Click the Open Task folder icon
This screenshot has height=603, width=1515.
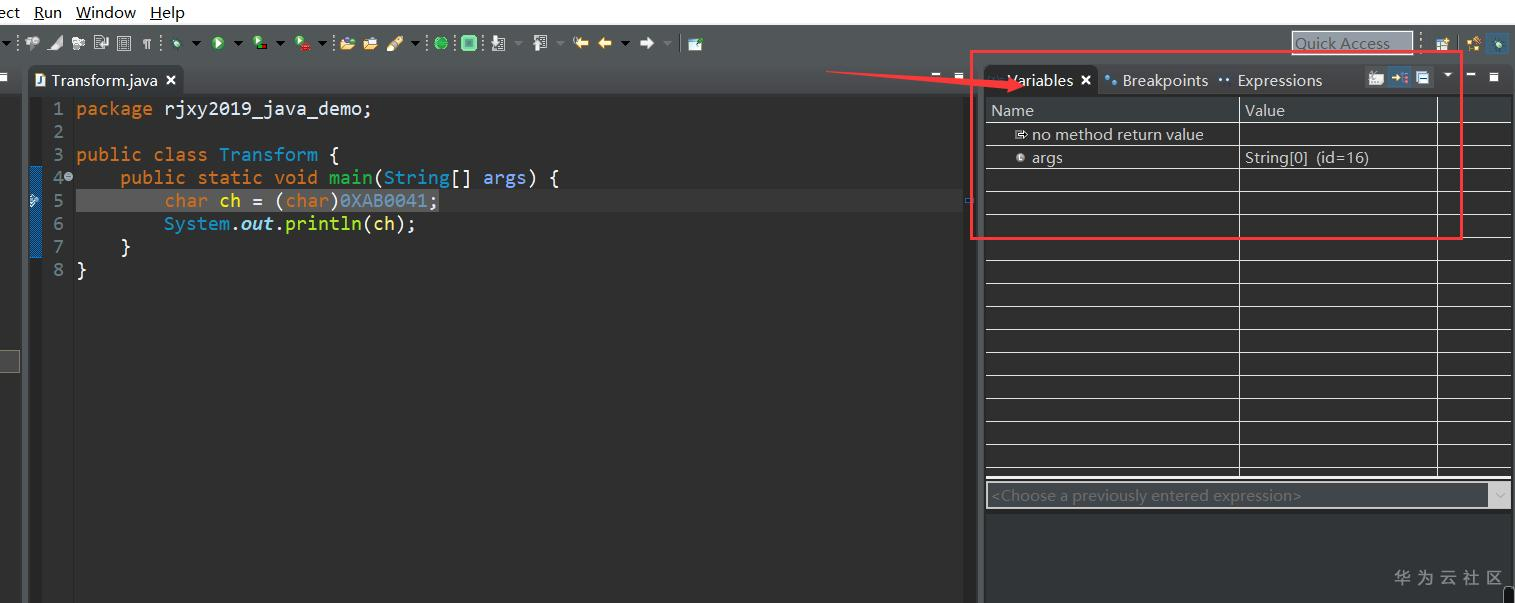click(x=369, y=43)
